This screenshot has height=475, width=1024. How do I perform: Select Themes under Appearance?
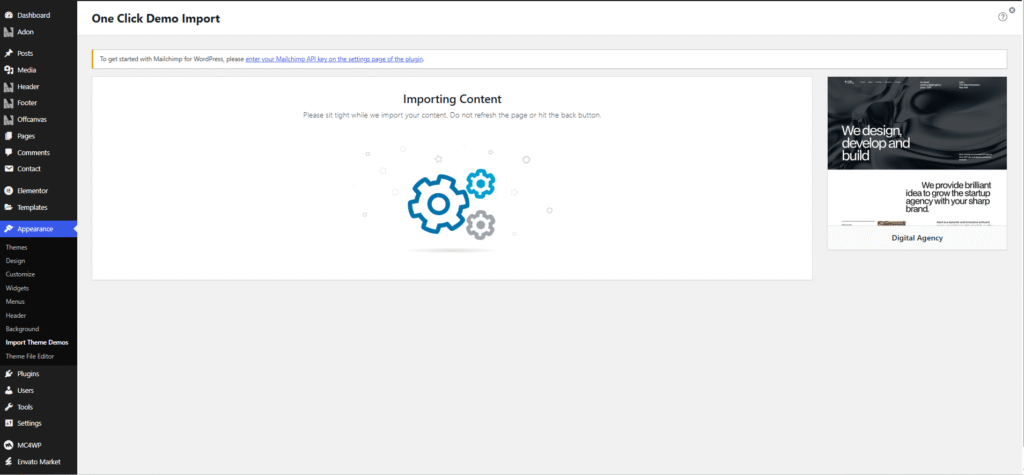click(x=16, y=248)
